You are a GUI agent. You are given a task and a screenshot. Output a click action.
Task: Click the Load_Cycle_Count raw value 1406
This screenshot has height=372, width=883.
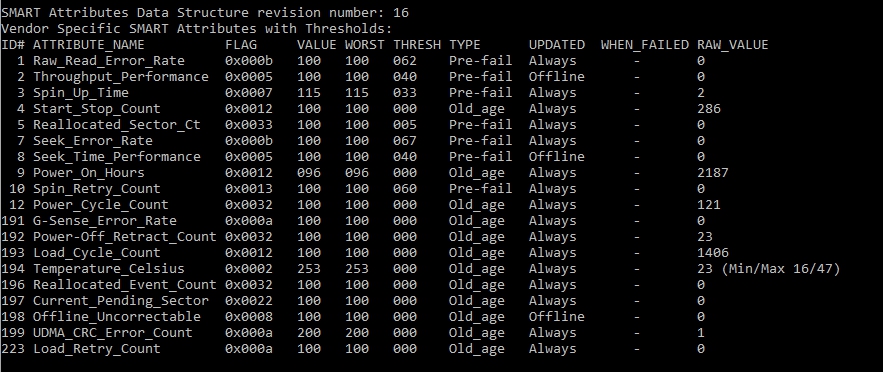coord(712,253)
